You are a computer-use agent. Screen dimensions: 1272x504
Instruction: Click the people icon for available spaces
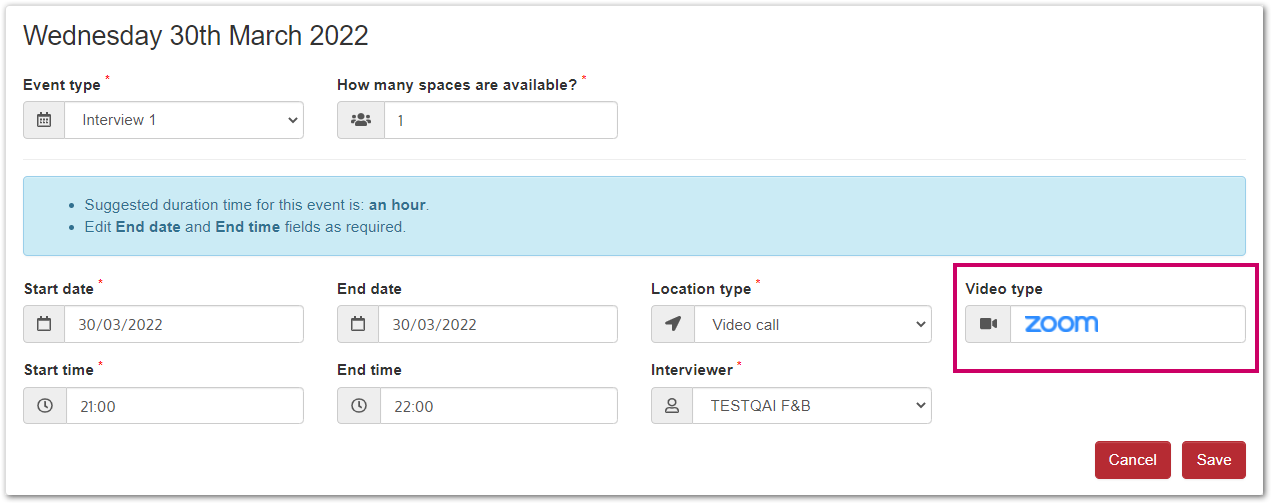(x=361, y=120)
